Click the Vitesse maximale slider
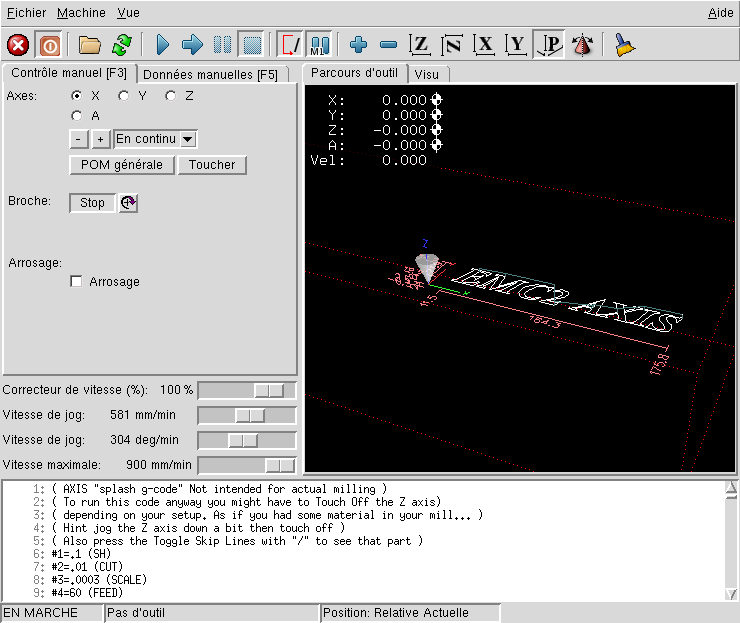 pyautogui.click(x=247, y=465)
